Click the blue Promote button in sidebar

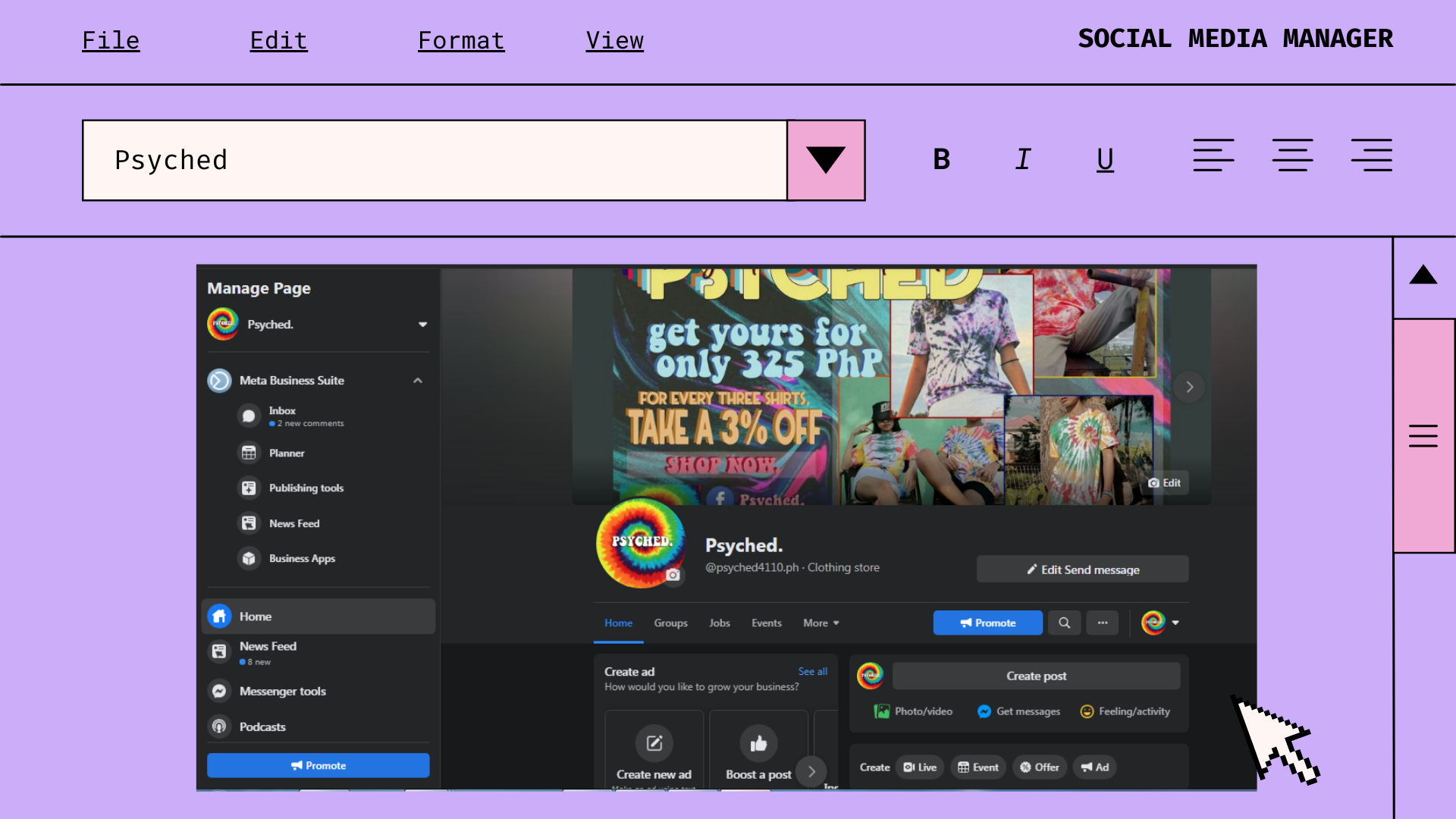(318, 765)
